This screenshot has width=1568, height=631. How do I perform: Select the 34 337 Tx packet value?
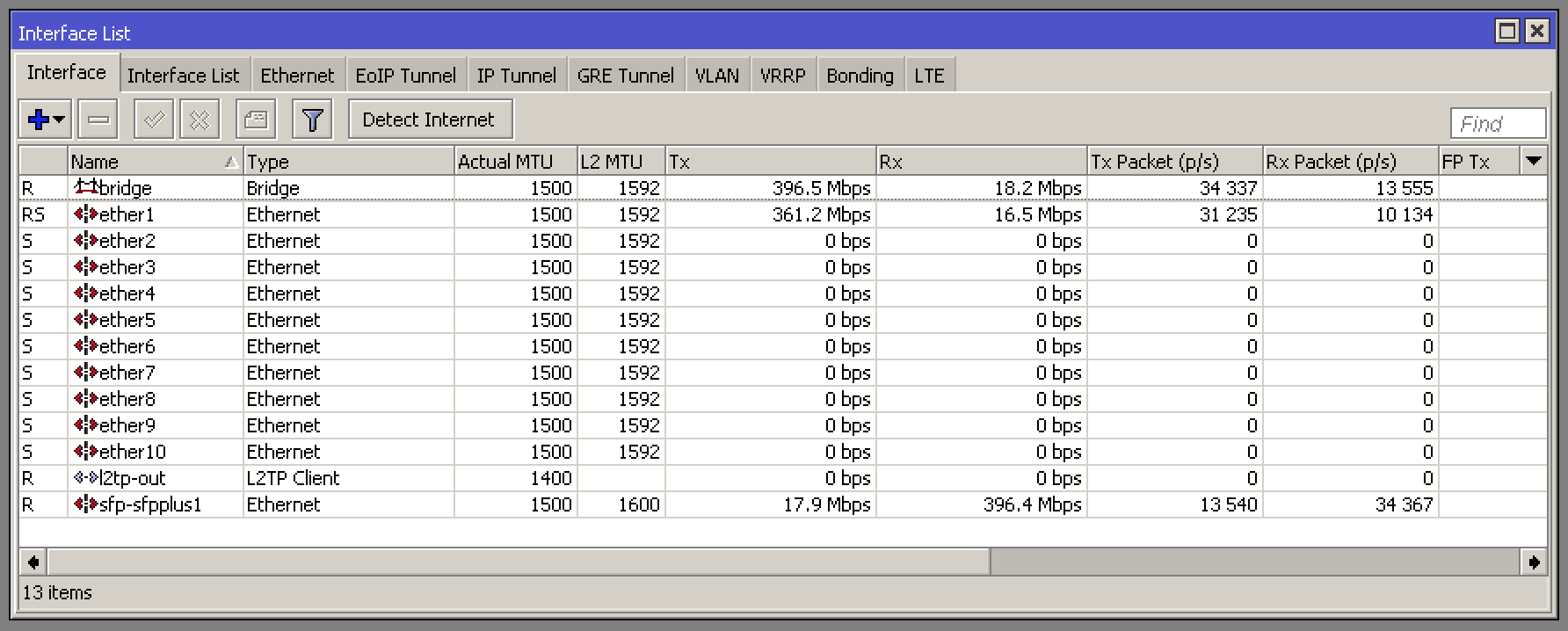[x=1228, y=188]
